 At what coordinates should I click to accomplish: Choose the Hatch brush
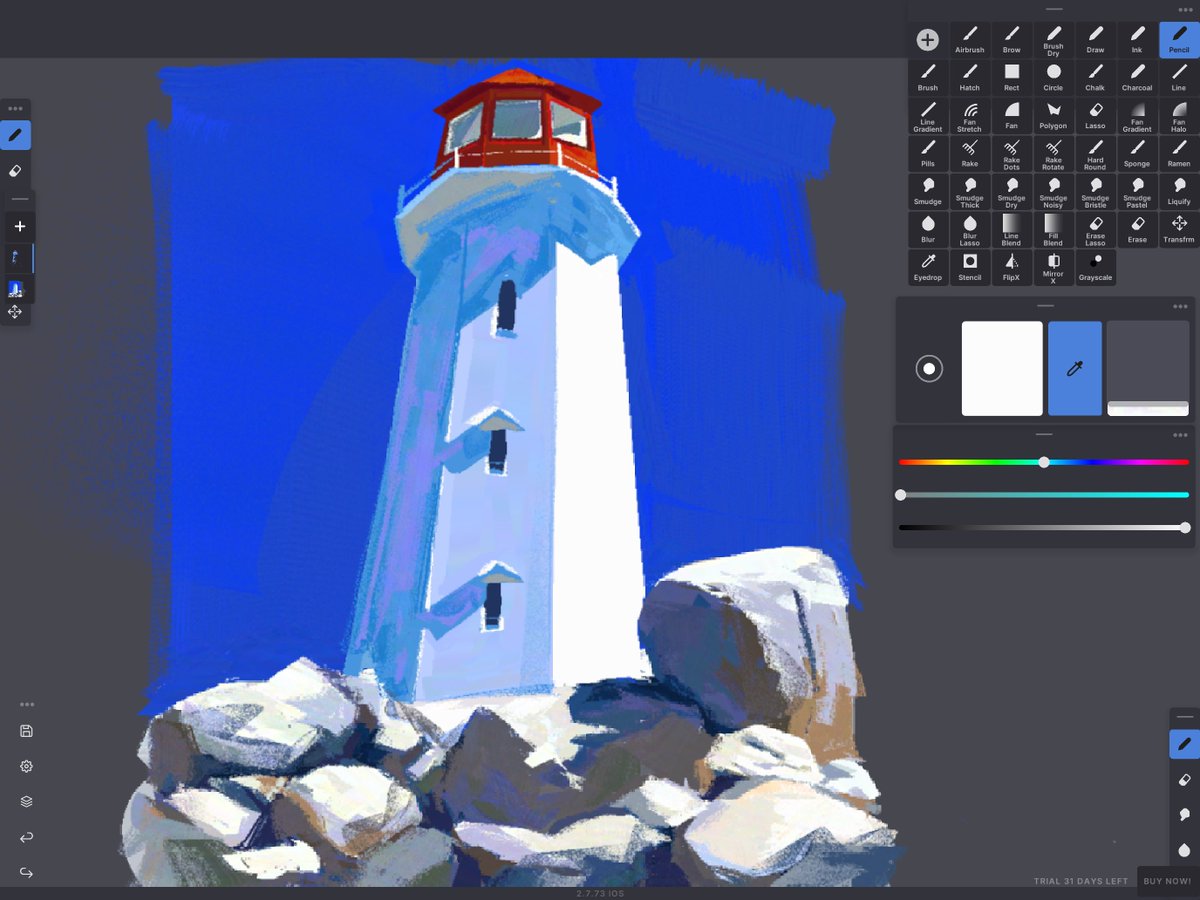click(x=970, y=78)
